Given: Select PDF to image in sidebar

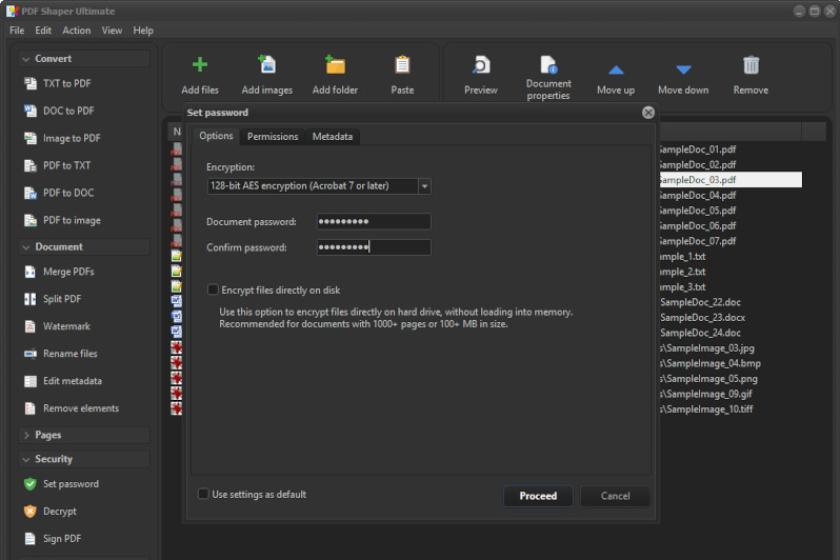Looking at the screenshot, I should pyautogui.click(x=71, y=220).
